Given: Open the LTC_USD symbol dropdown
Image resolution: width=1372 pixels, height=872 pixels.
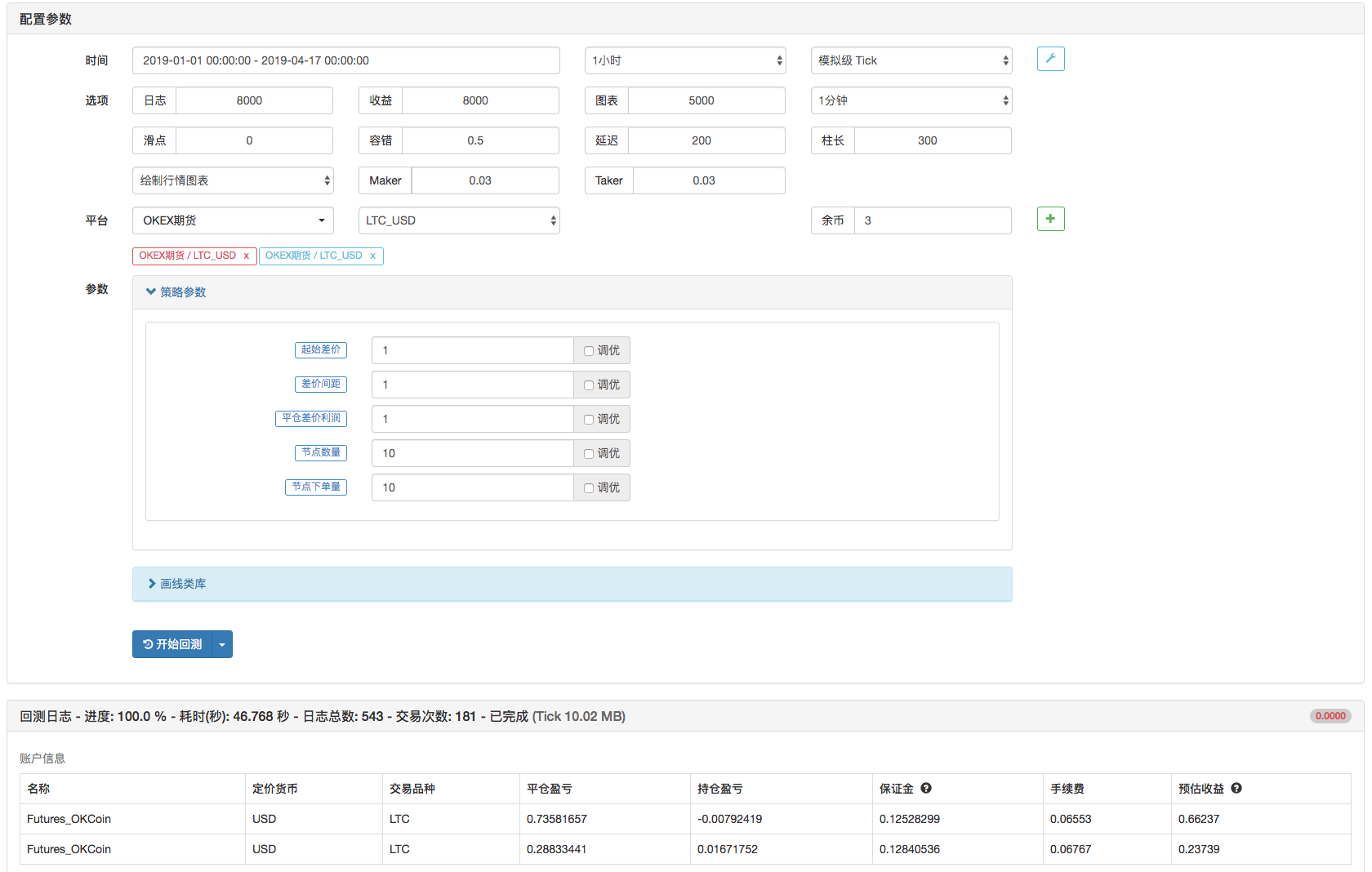Looking at the screenshot, I should [459, 220].
